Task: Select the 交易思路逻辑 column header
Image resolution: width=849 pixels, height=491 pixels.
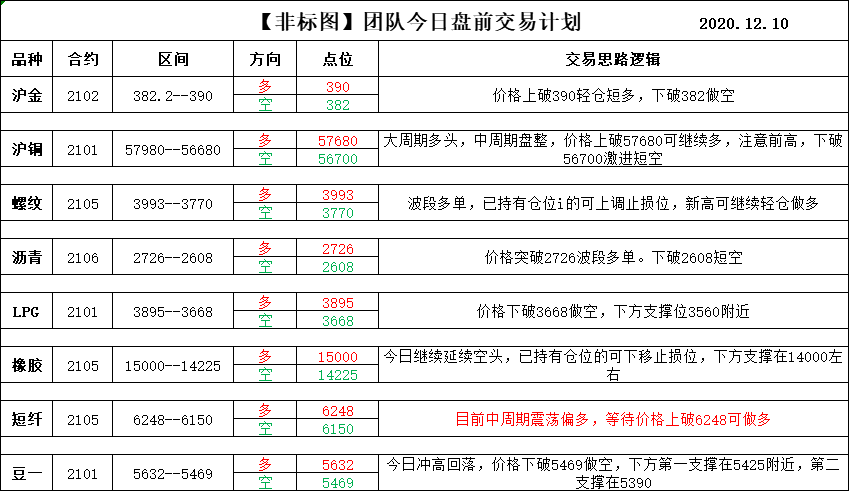Action: [613, 59]
